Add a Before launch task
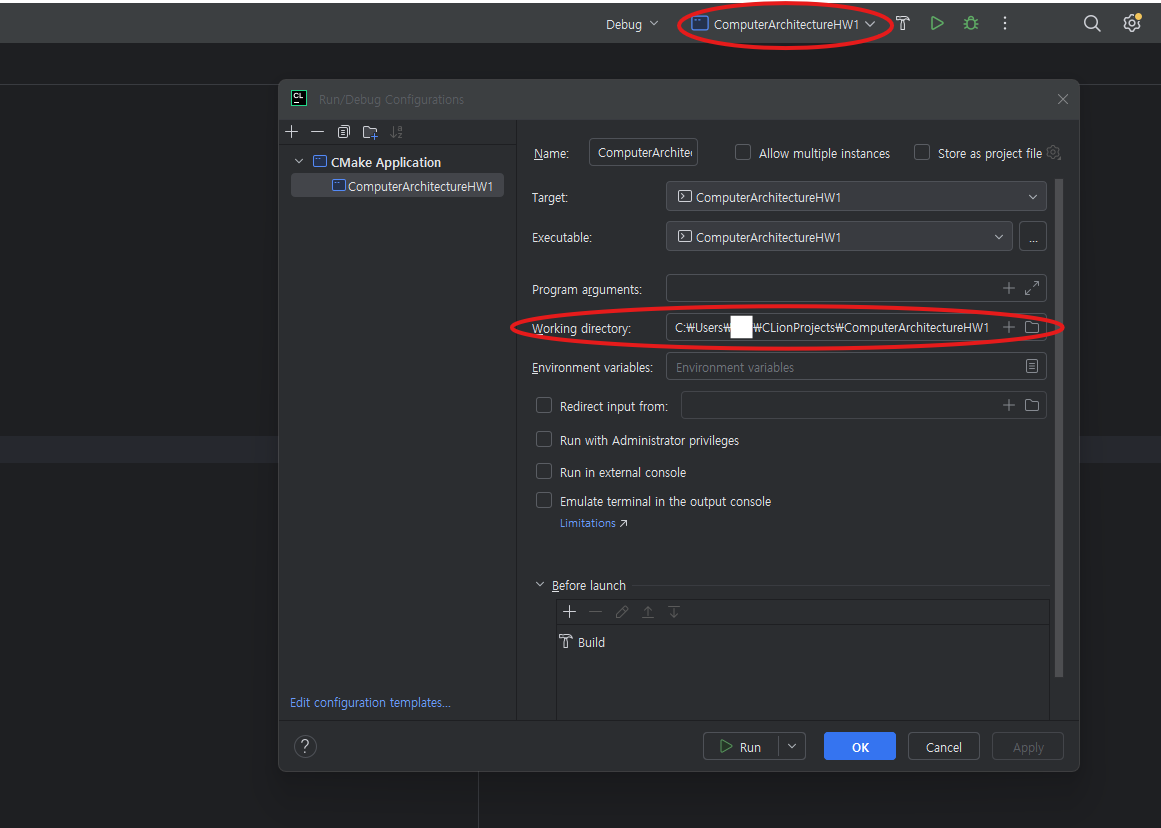The image size is (1161, 828). pyautogui.click(x=569, y=612)
